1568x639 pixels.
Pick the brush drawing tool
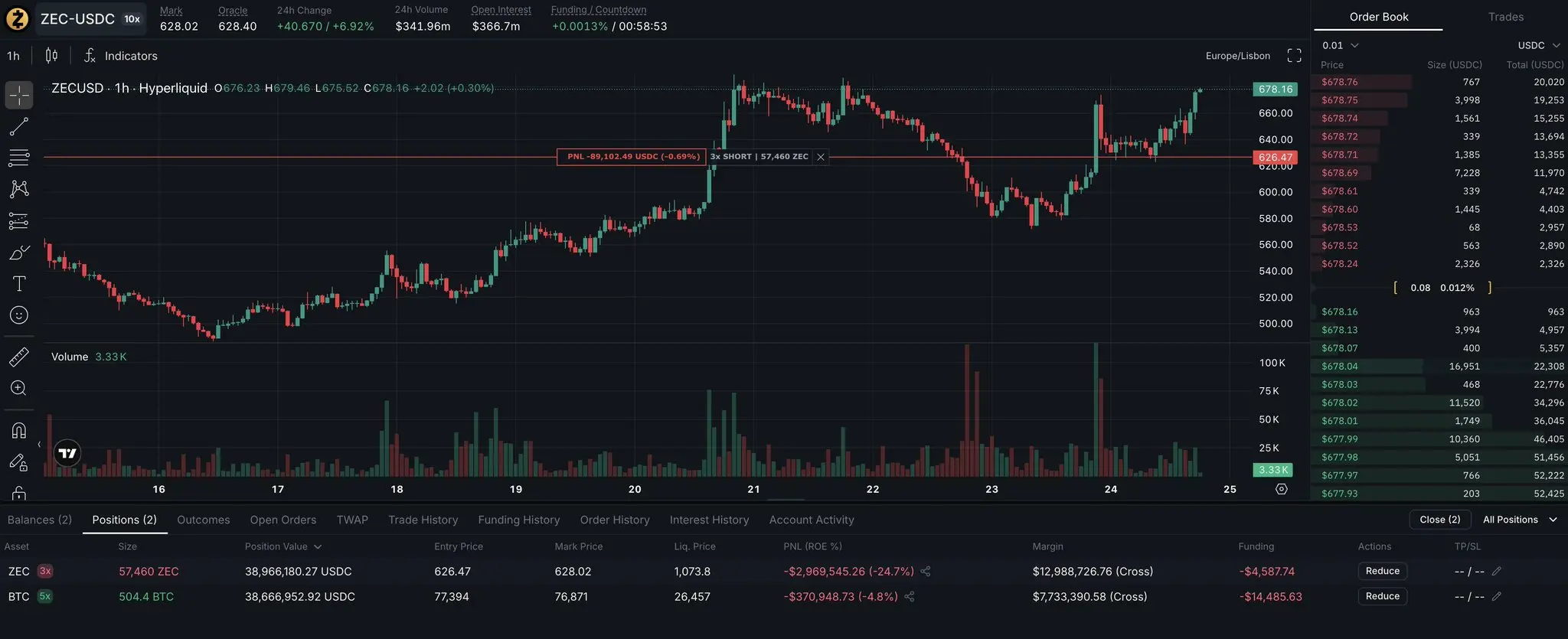[x=19, y=252]
